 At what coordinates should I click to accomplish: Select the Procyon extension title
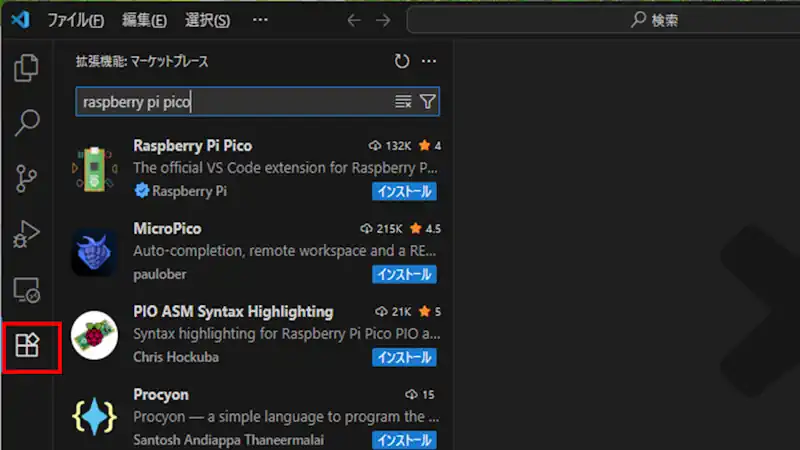(161, 395)
